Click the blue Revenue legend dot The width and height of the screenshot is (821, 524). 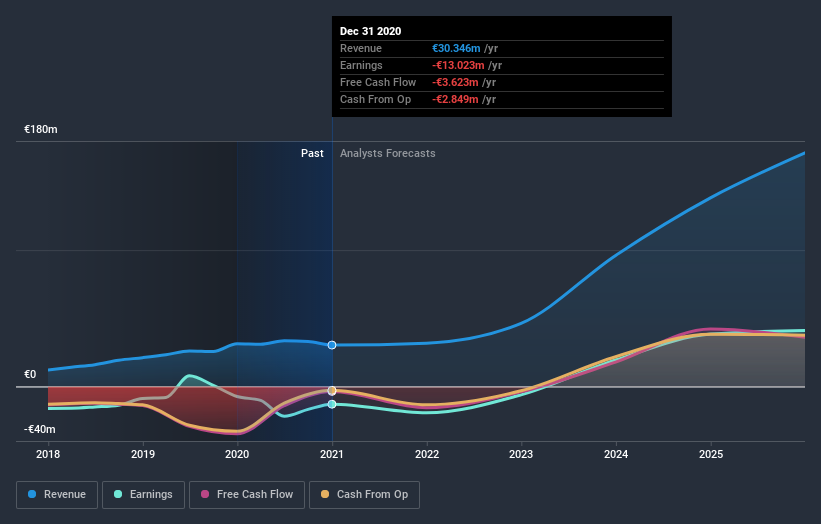tap(32, 494)
